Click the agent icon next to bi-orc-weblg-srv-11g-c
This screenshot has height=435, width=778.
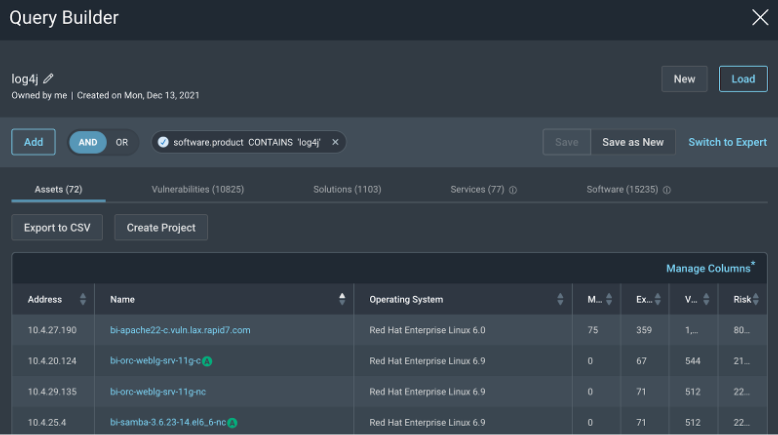tap(207, 360)
